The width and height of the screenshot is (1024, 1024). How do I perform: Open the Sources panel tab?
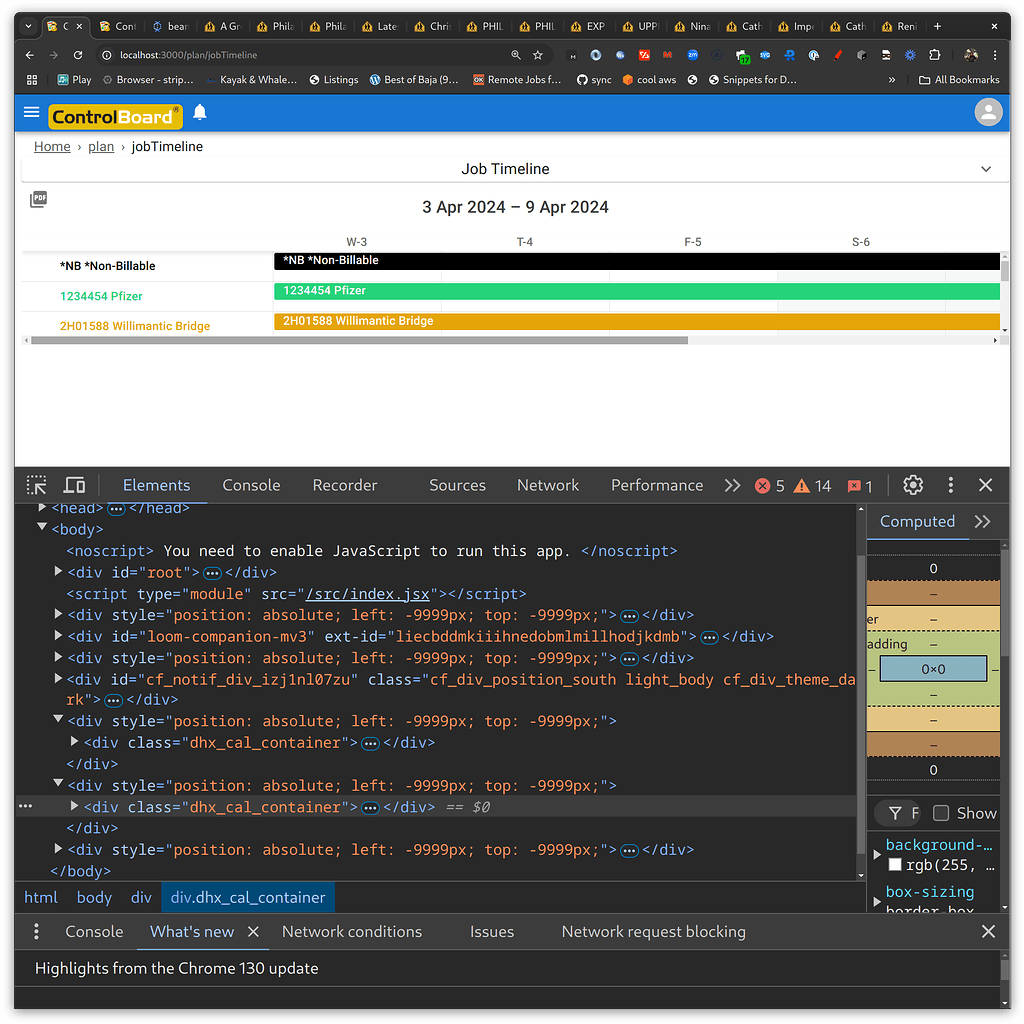457,485
